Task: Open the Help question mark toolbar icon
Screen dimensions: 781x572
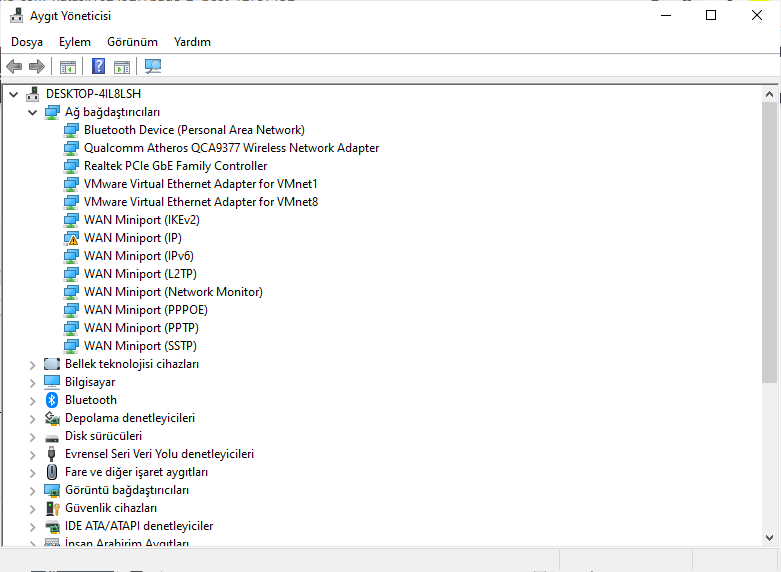Action: click(99, 66)
